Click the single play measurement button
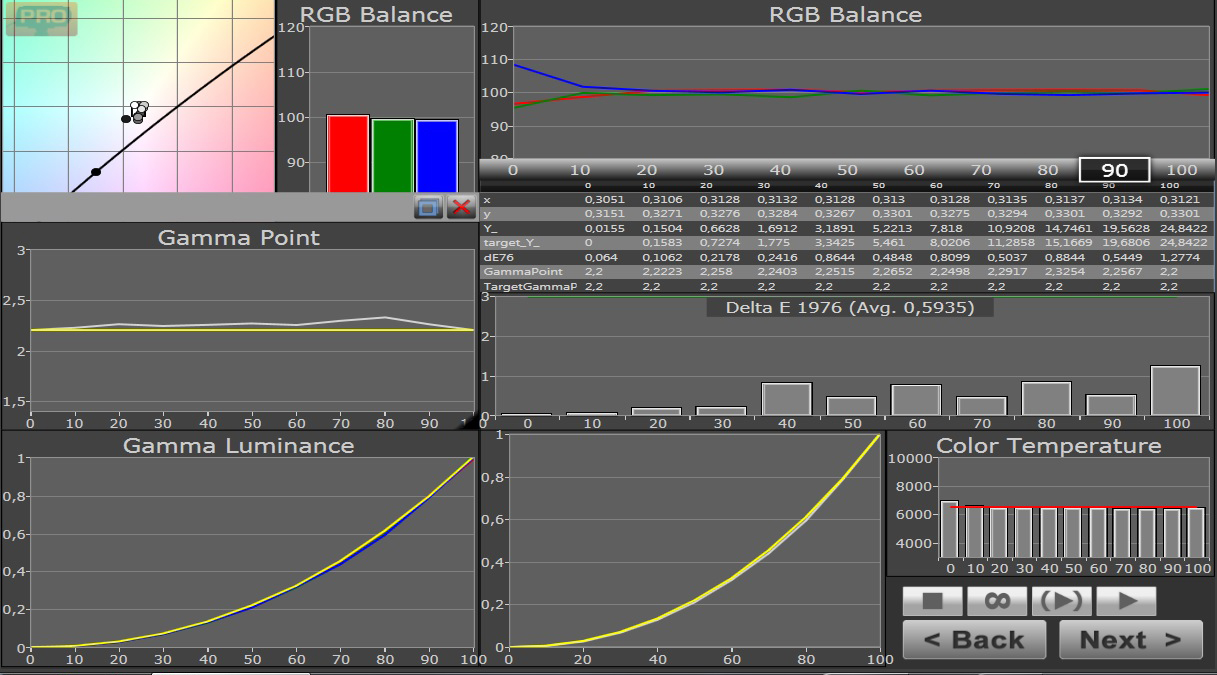The image size is (1217, 675). point(1126,601)
